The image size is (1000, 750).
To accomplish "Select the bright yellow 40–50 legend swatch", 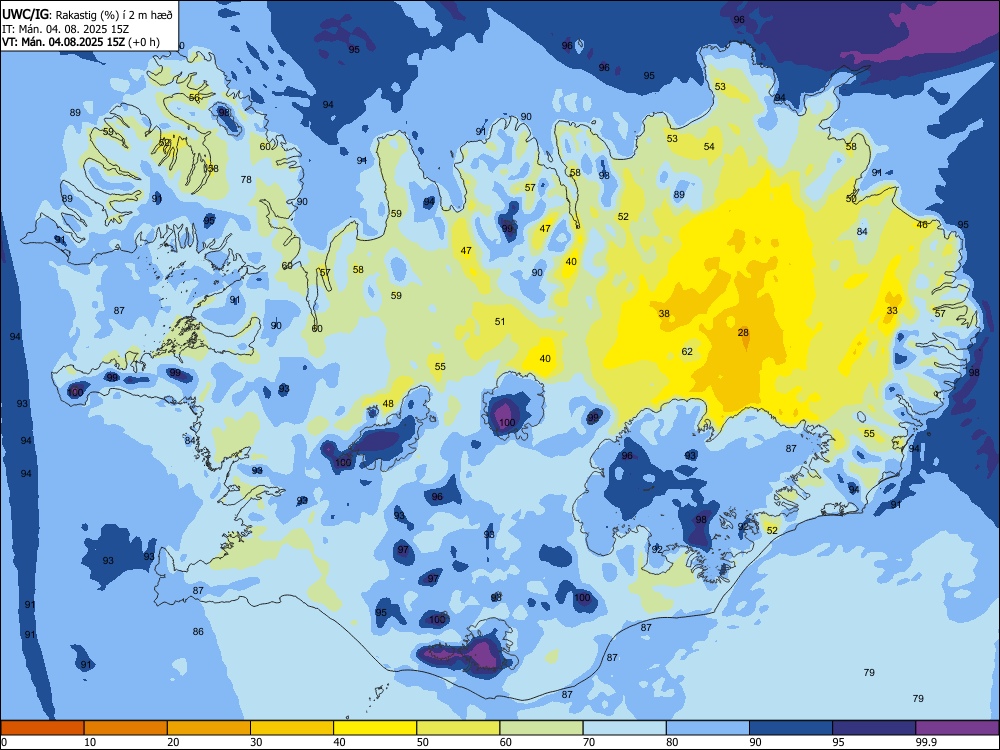I will tap(375, 728).
